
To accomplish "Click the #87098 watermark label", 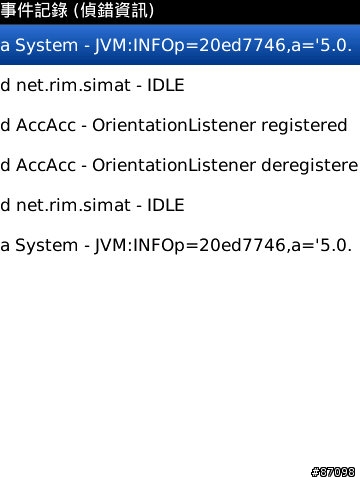I will pos(333,472).
